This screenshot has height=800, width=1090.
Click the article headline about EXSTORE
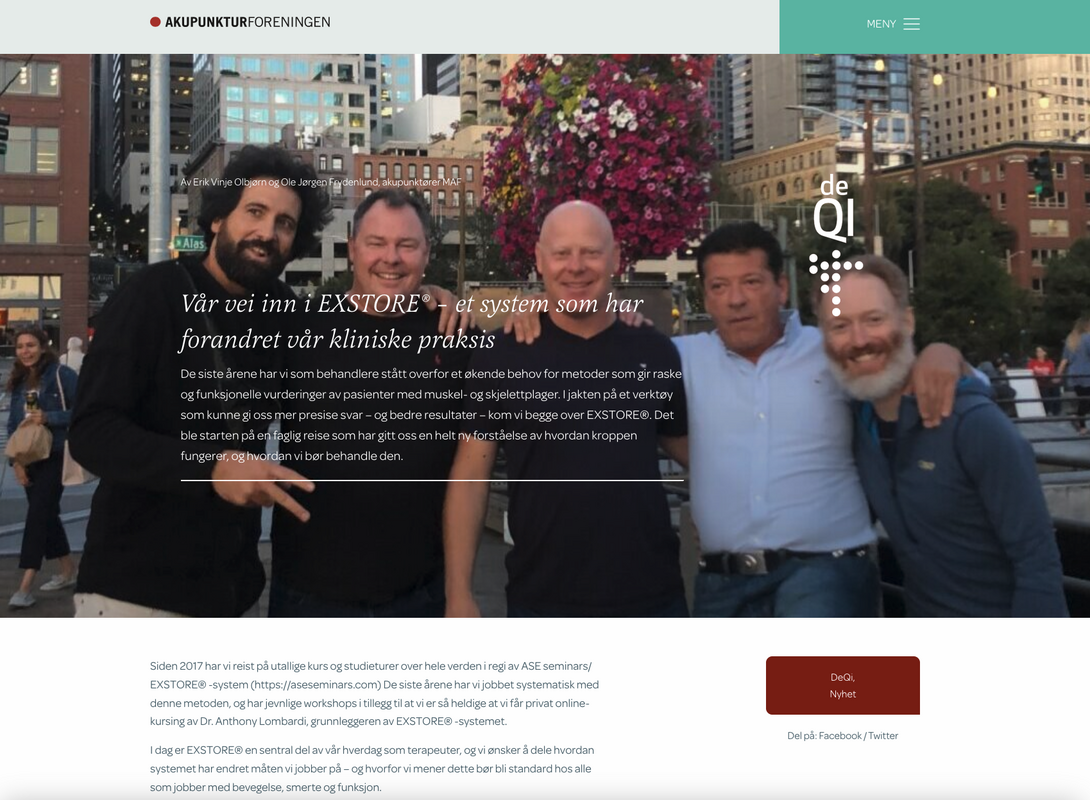pos(412,321)
